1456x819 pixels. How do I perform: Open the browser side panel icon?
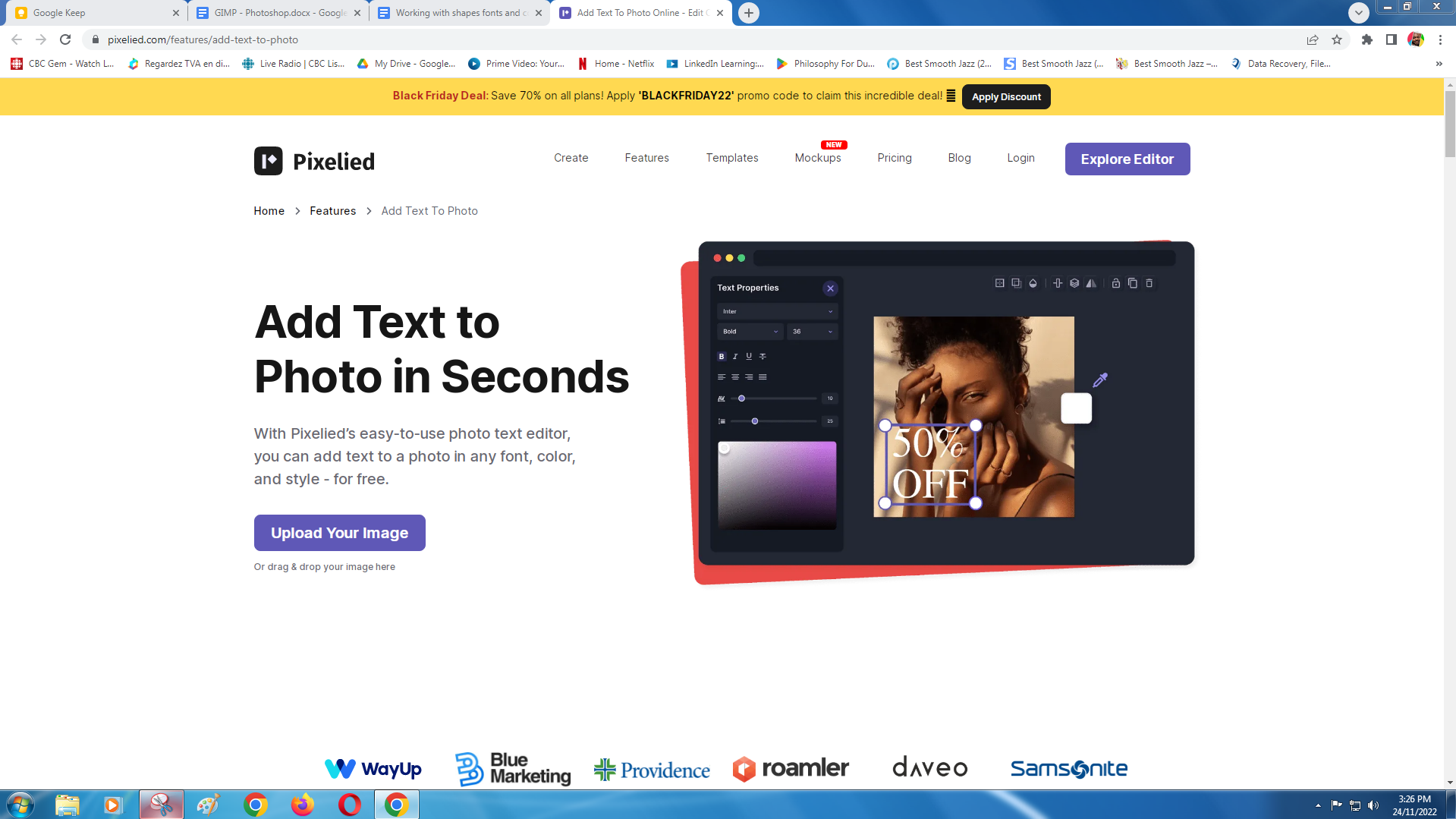coord(1391,39)
